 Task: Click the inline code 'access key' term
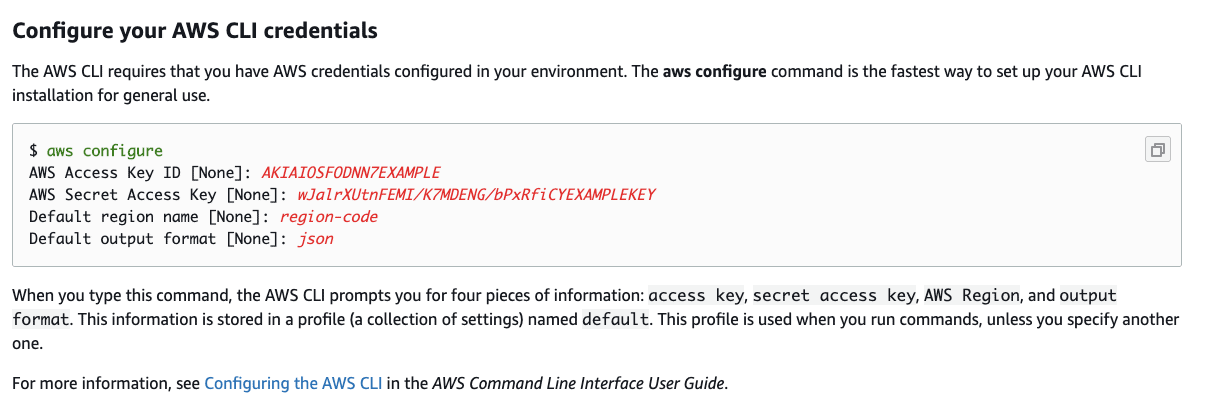click(x=697, y=297)
